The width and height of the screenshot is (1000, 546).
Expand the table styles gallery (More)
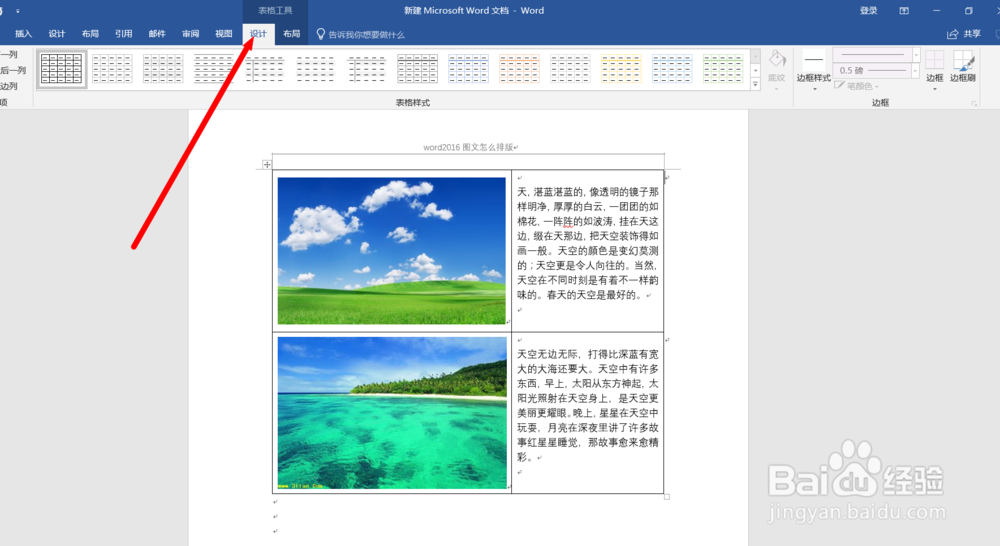[x=755, y=84]
